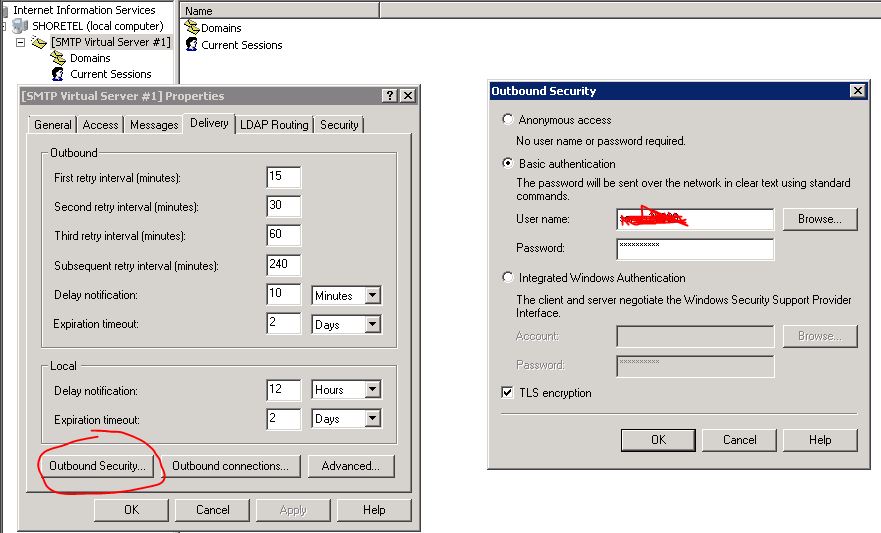Choose Integrated Windows Authentication radio button
This screenshot has height=533, width=881.
[508, 278]
